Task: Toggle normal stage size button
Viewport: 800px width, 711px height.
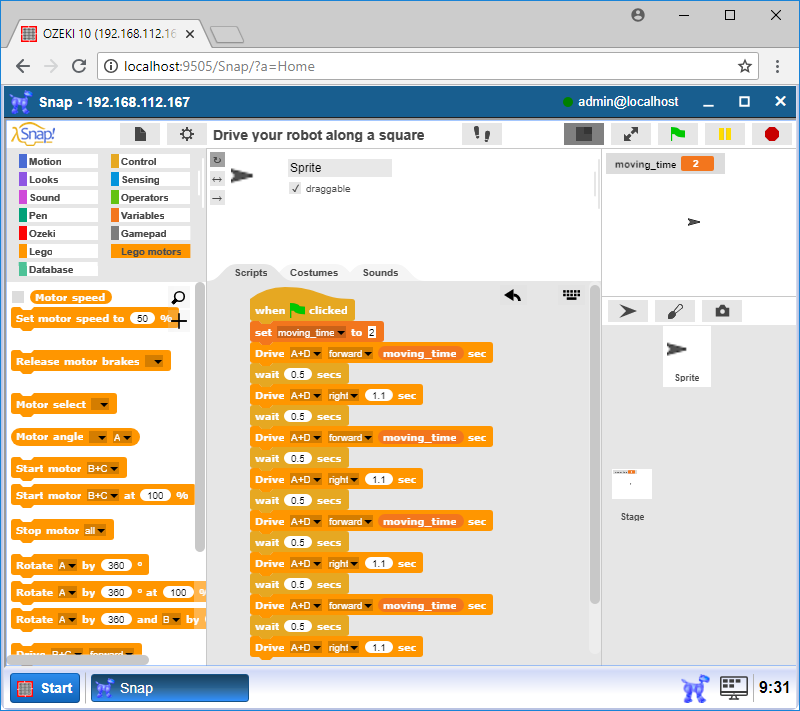Action: point(584,134)
